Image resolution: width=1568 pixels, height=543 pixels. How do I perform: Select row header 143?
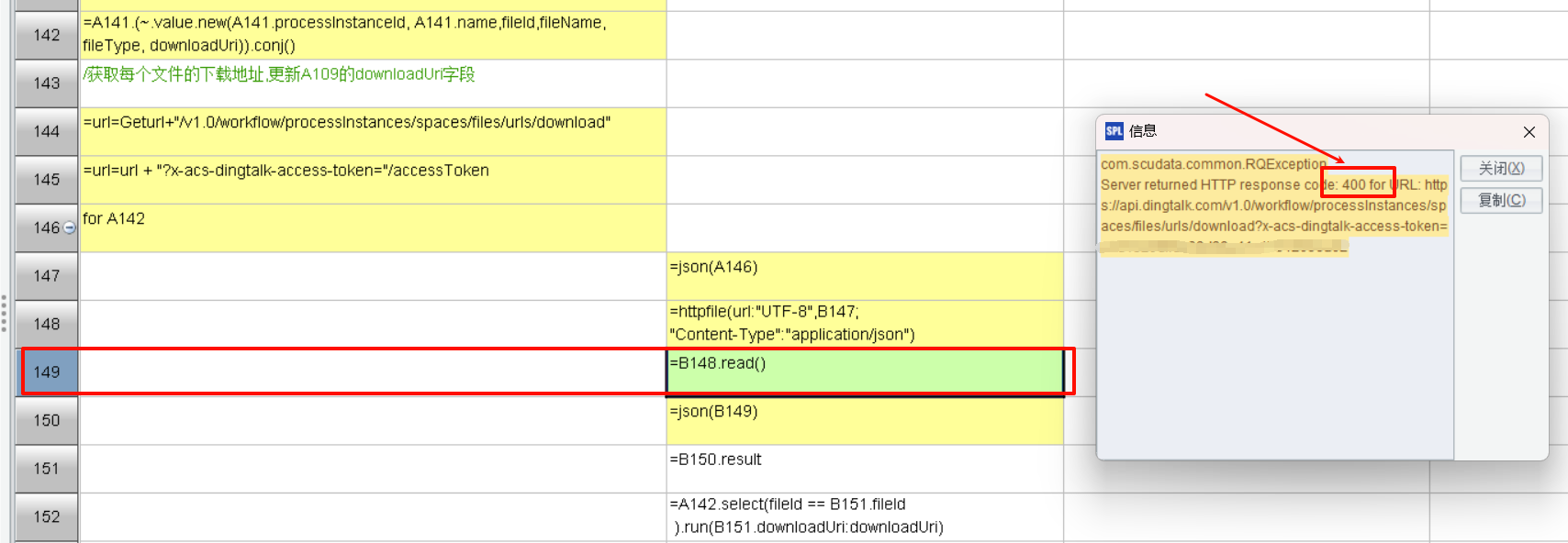tap(46, 83)
